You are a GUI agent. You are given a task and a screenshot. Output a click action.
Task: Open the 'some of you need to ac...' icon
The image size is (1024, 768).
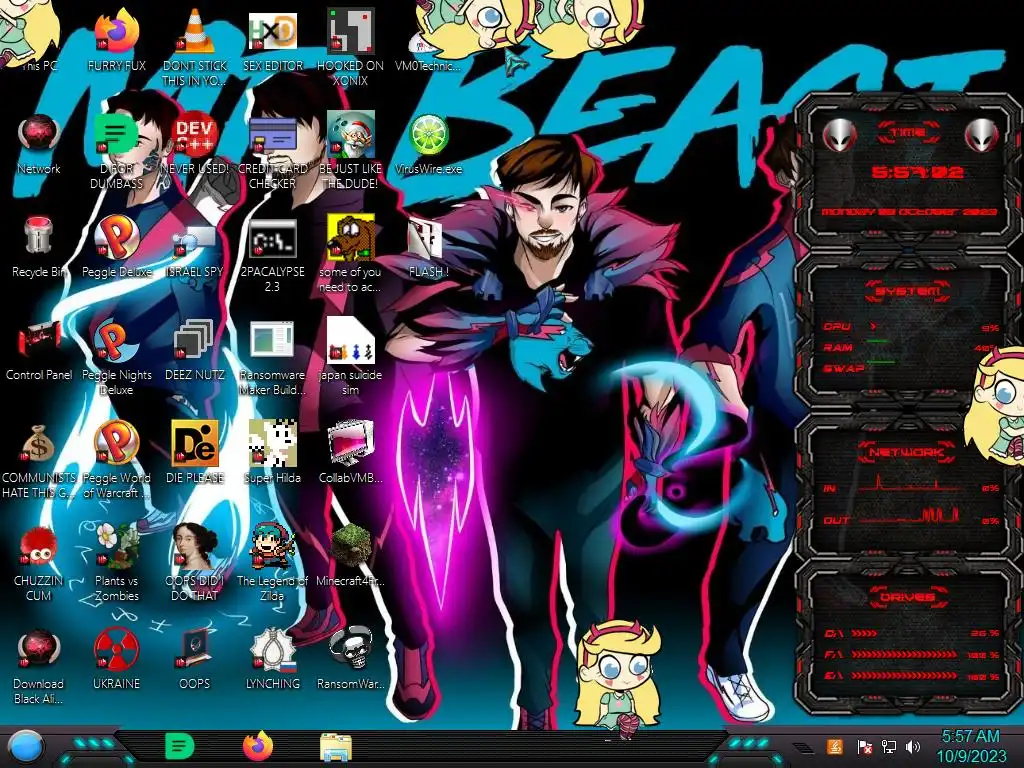350,238
